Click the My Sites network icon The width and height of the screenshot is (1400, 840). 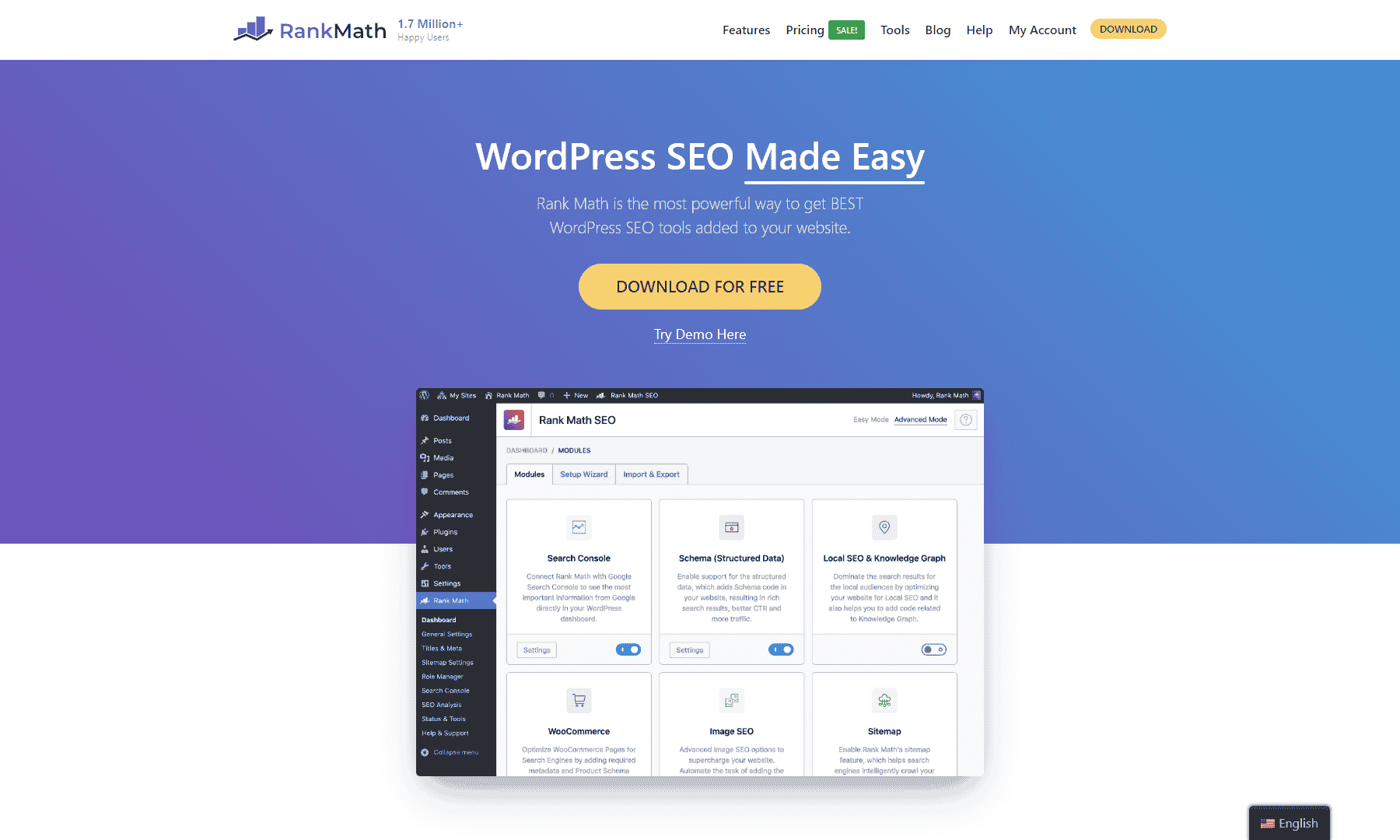[442, 395]
